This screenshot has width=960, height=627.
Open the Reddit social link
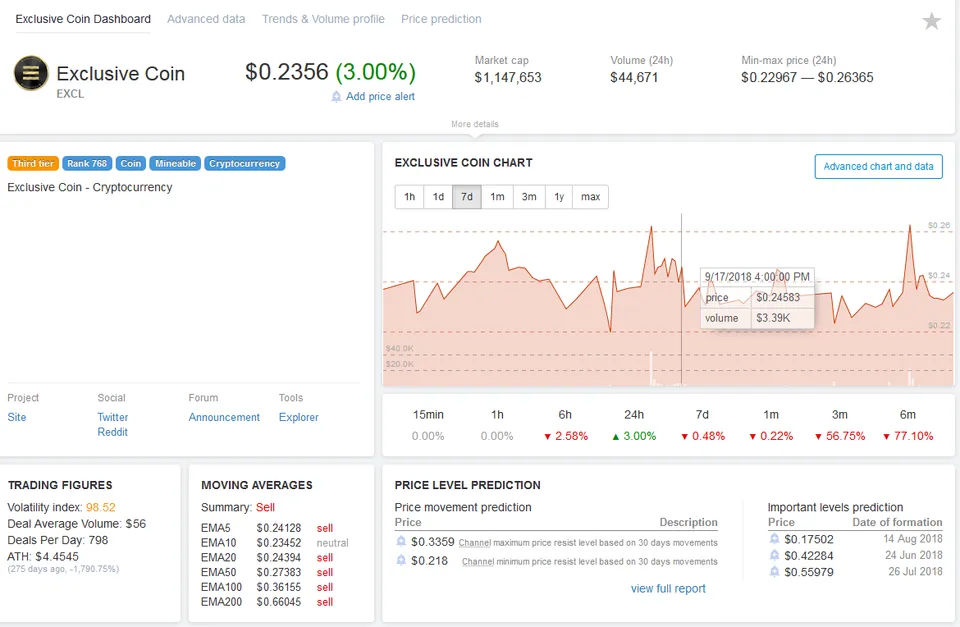pos(113,432)
